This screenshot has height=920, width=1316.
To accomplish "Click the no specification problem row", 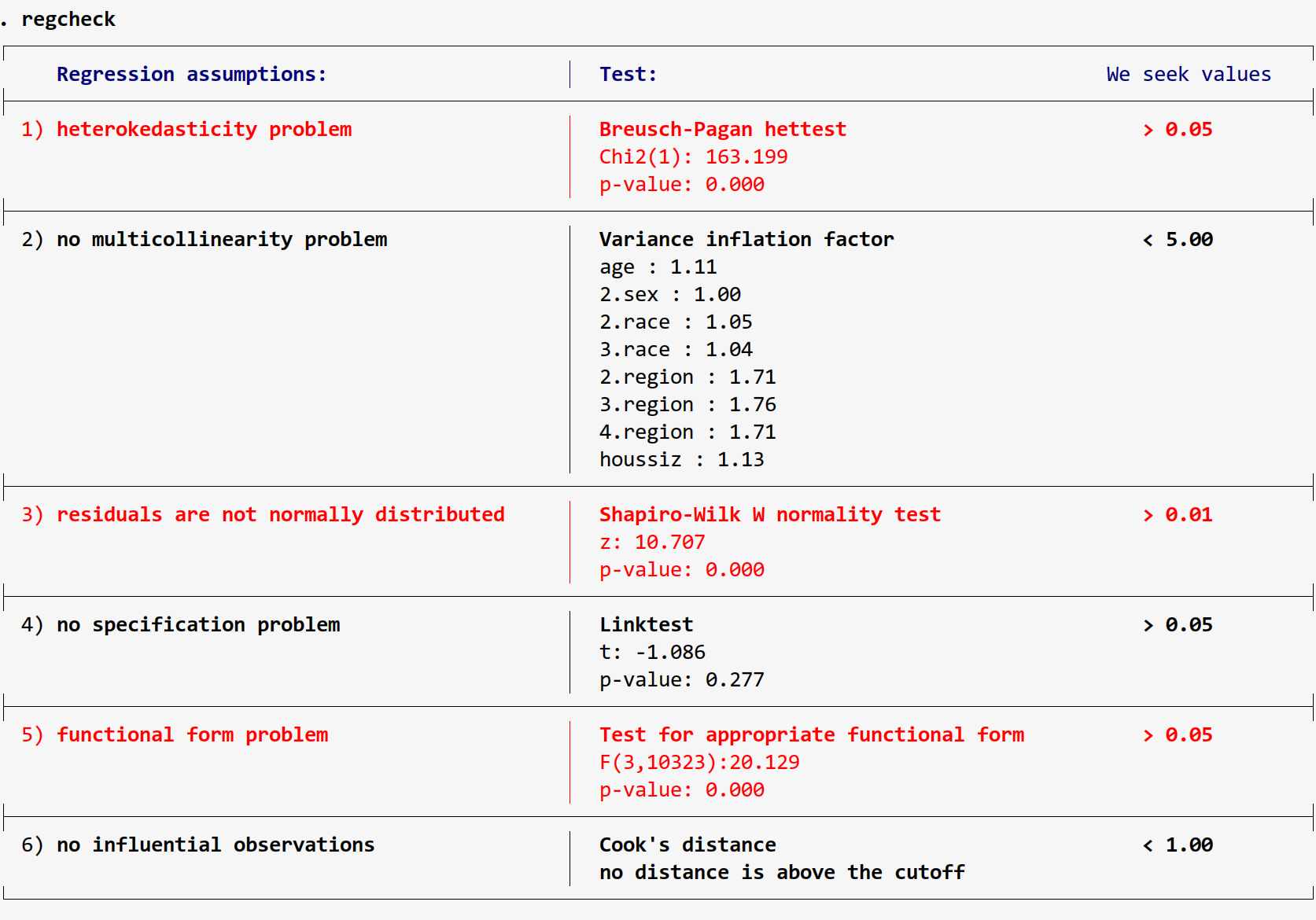I will click(x=197, y=624).
